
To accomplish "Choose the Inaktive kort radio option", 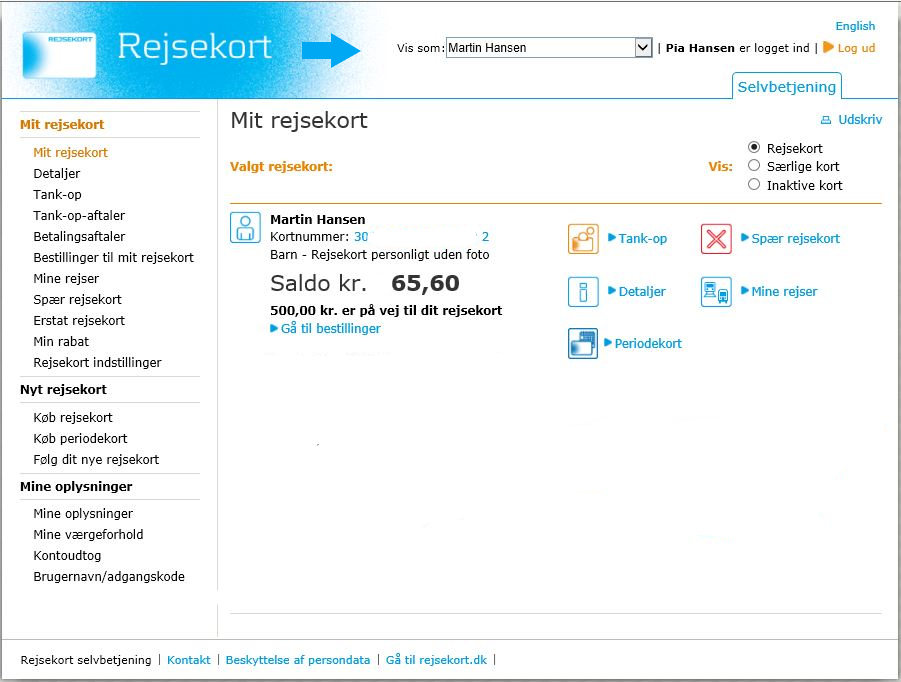I will click(755, 185).
